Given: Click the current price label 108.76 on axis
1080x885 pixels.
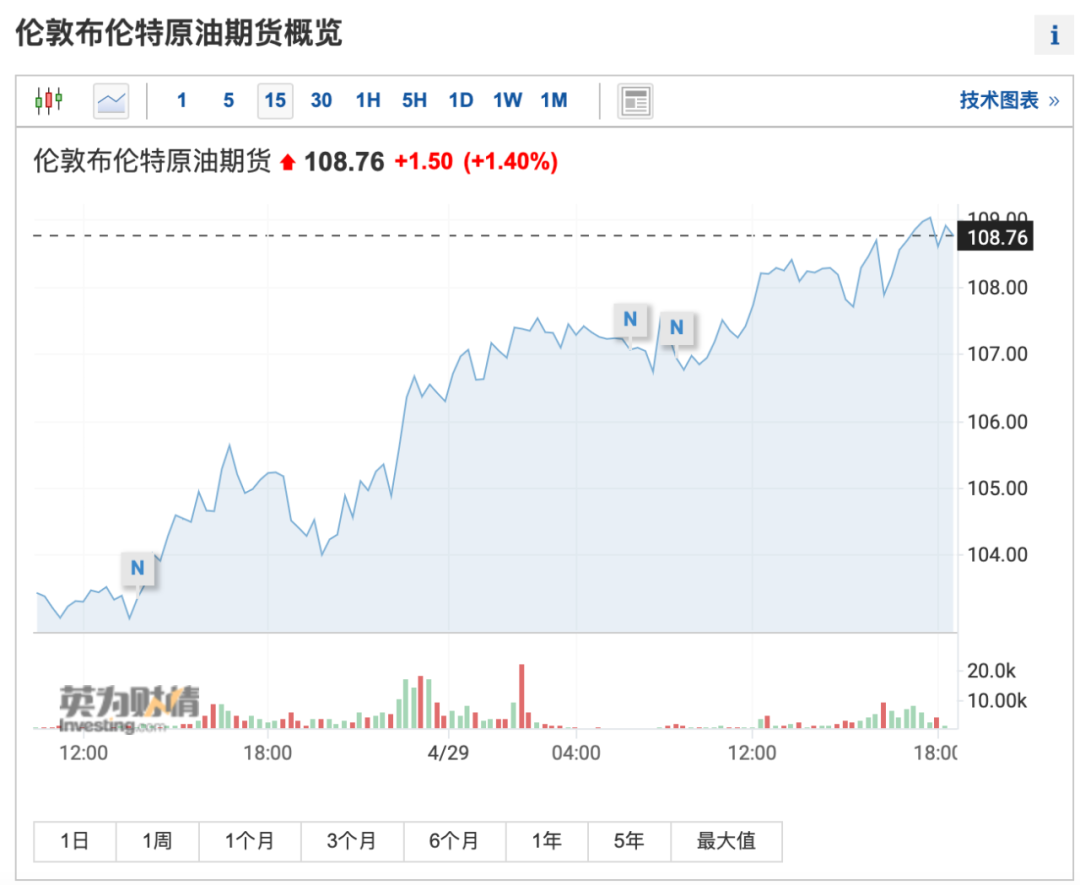Looking at the screenshot, I should click(x=996, y=238).
